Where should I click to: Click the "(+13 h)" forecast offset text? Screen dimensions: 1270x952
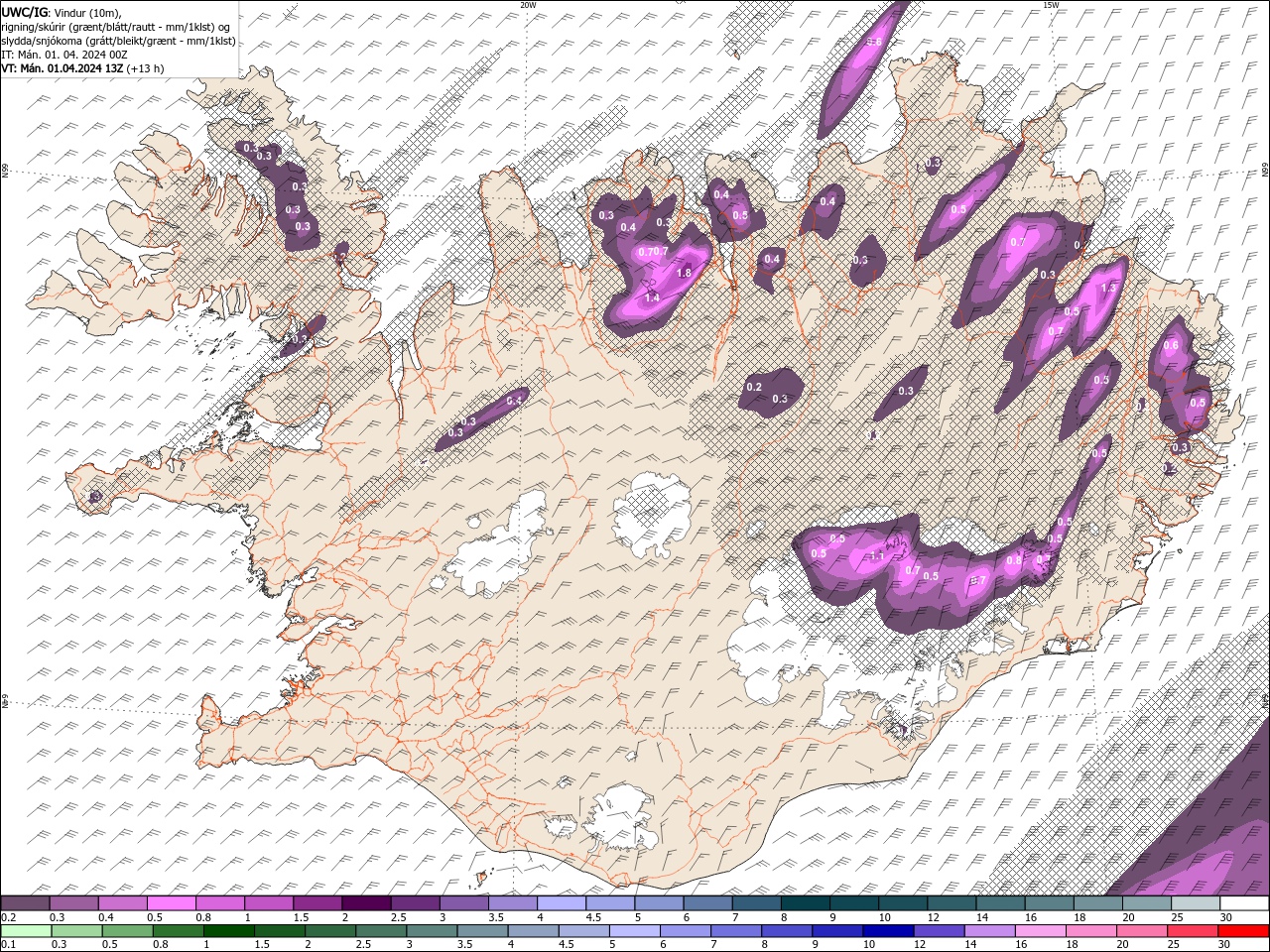tap(145, 68)
